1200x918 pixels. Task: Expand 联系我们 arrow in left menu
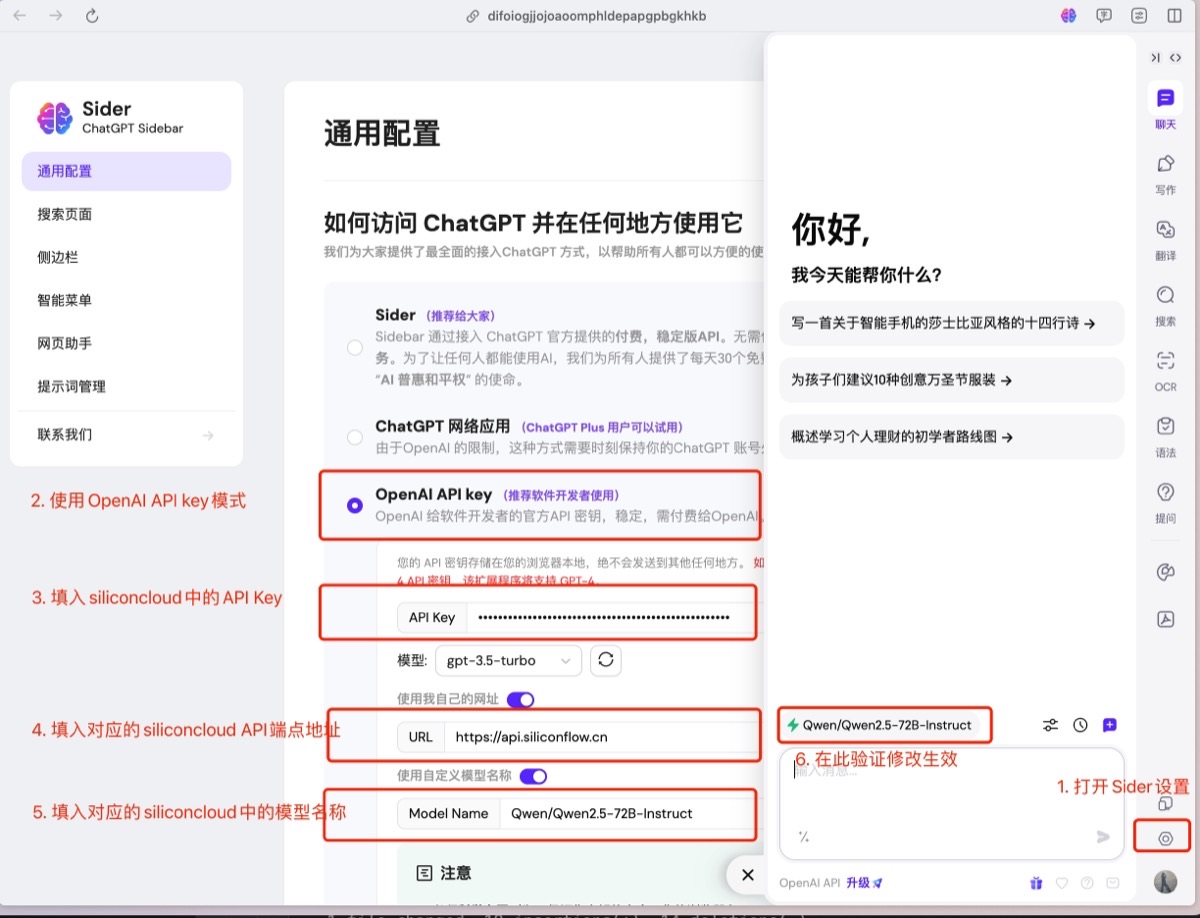pos(208,435)
